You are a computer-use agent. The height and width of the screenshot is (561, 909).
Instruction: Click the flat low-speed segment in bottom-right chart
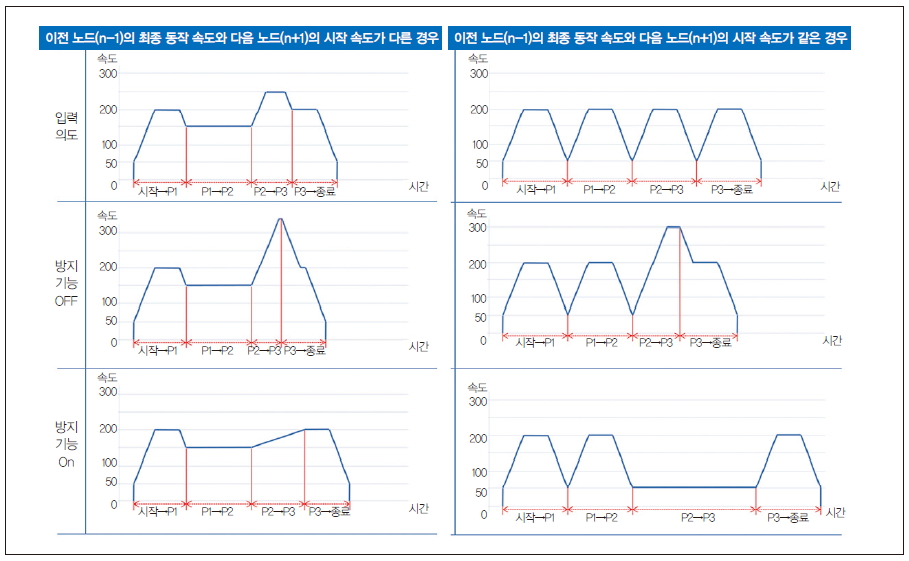(x=694, y=487)
